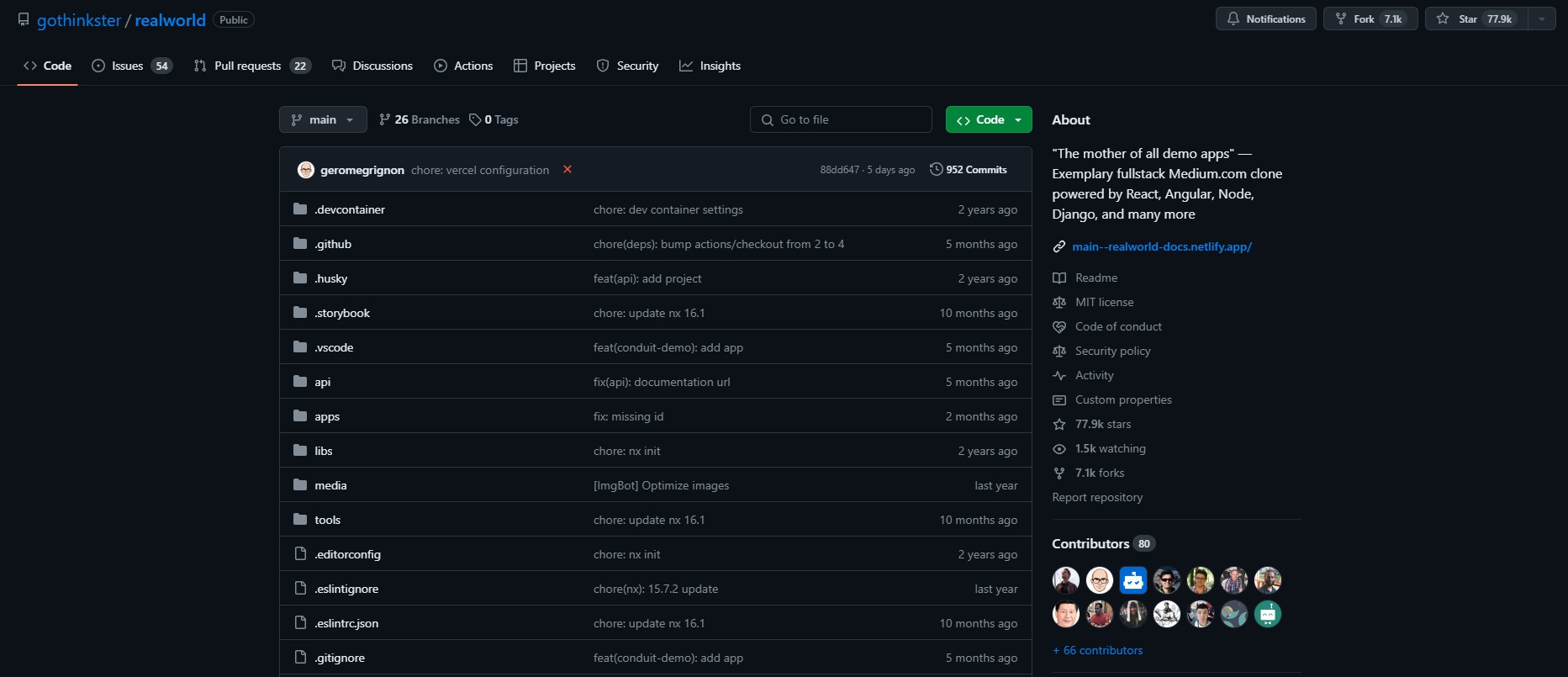Open the geromegrignon author link

[x=362, y=170]
